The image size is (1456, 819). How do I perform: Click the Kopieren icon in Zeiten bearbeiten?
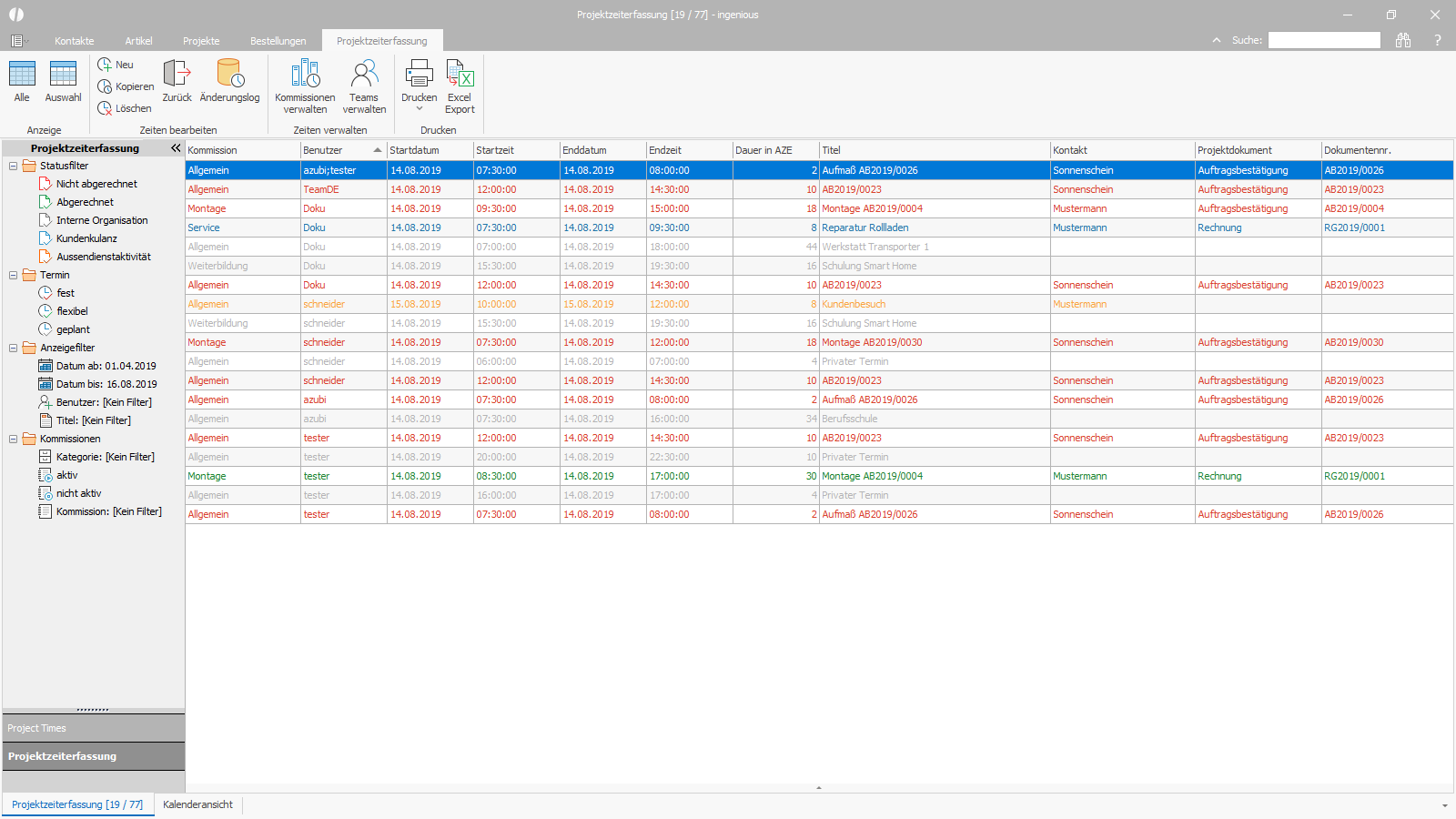click(x=105, y=86)
